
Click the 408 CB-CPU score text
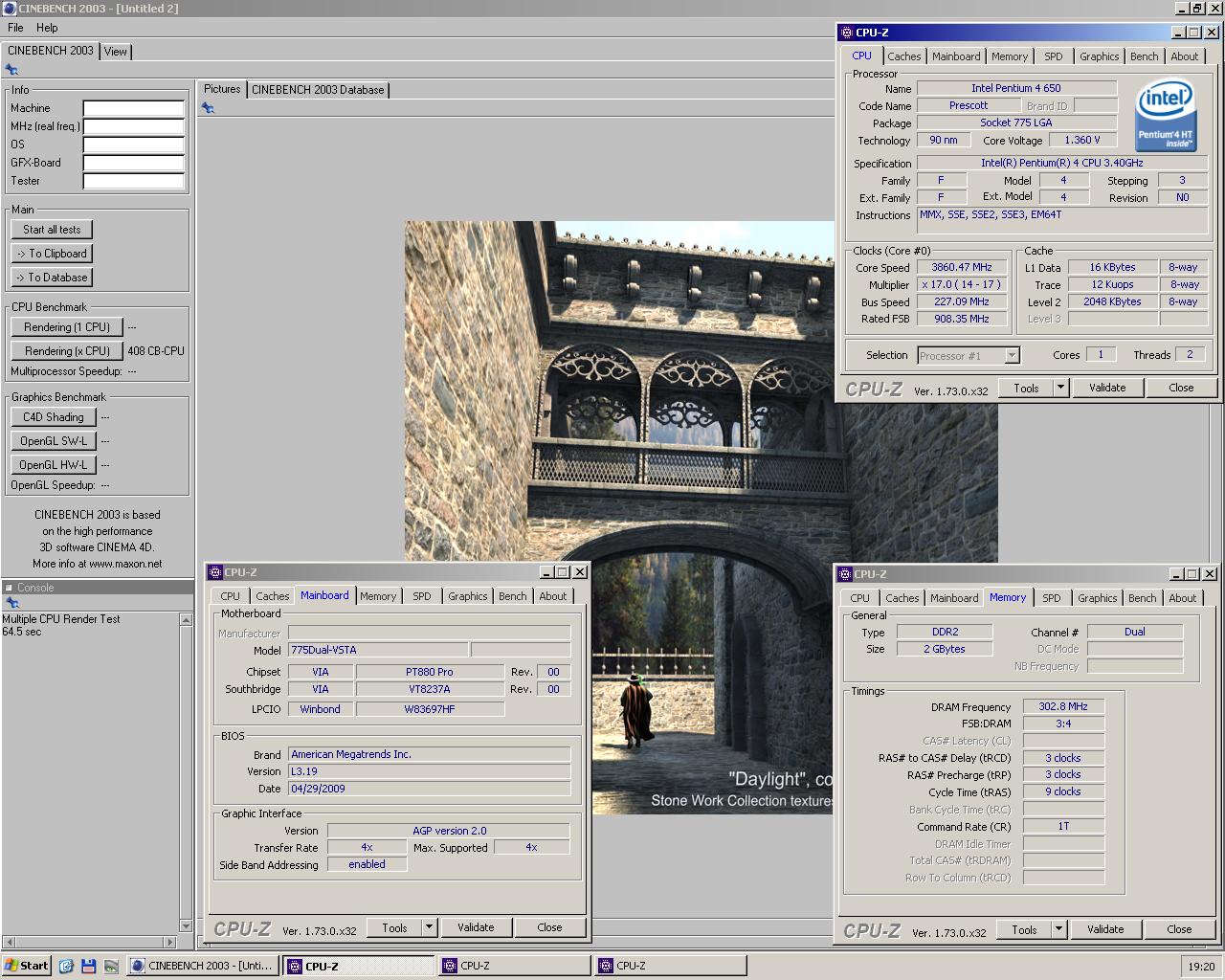(156, 351)
